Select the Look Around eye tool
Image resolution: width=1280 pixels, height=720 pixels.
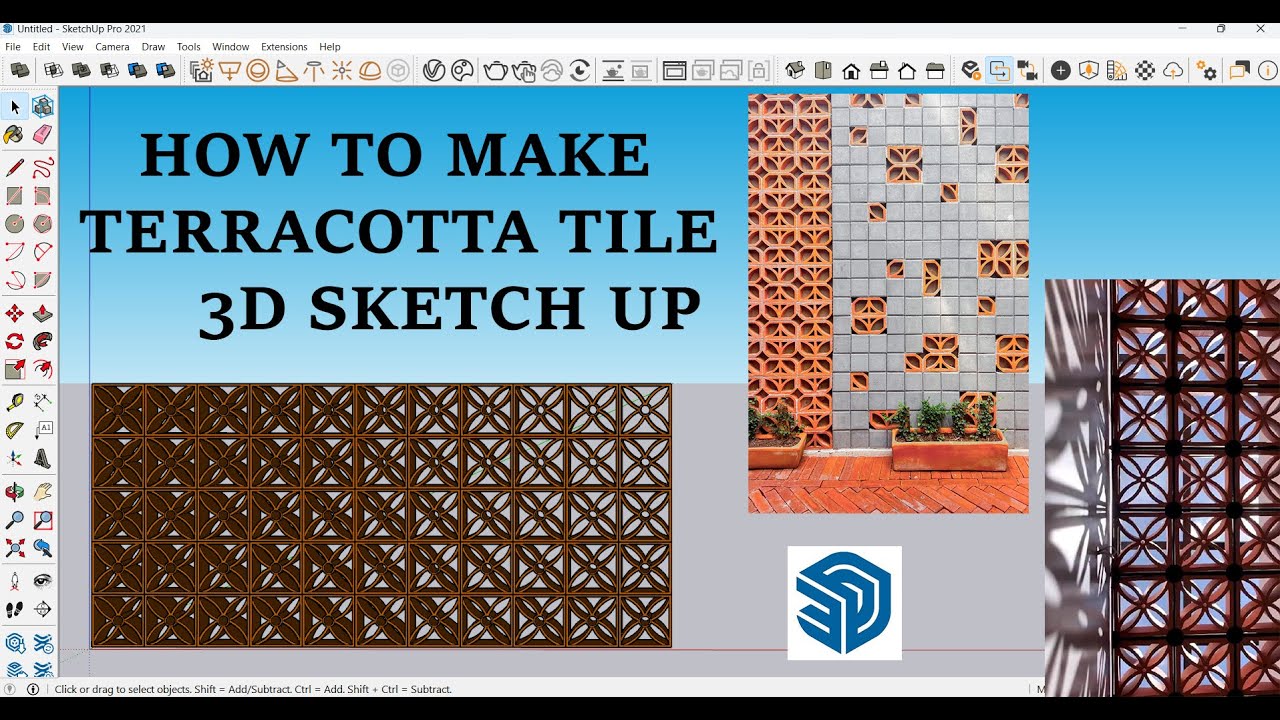pos(42,581)
